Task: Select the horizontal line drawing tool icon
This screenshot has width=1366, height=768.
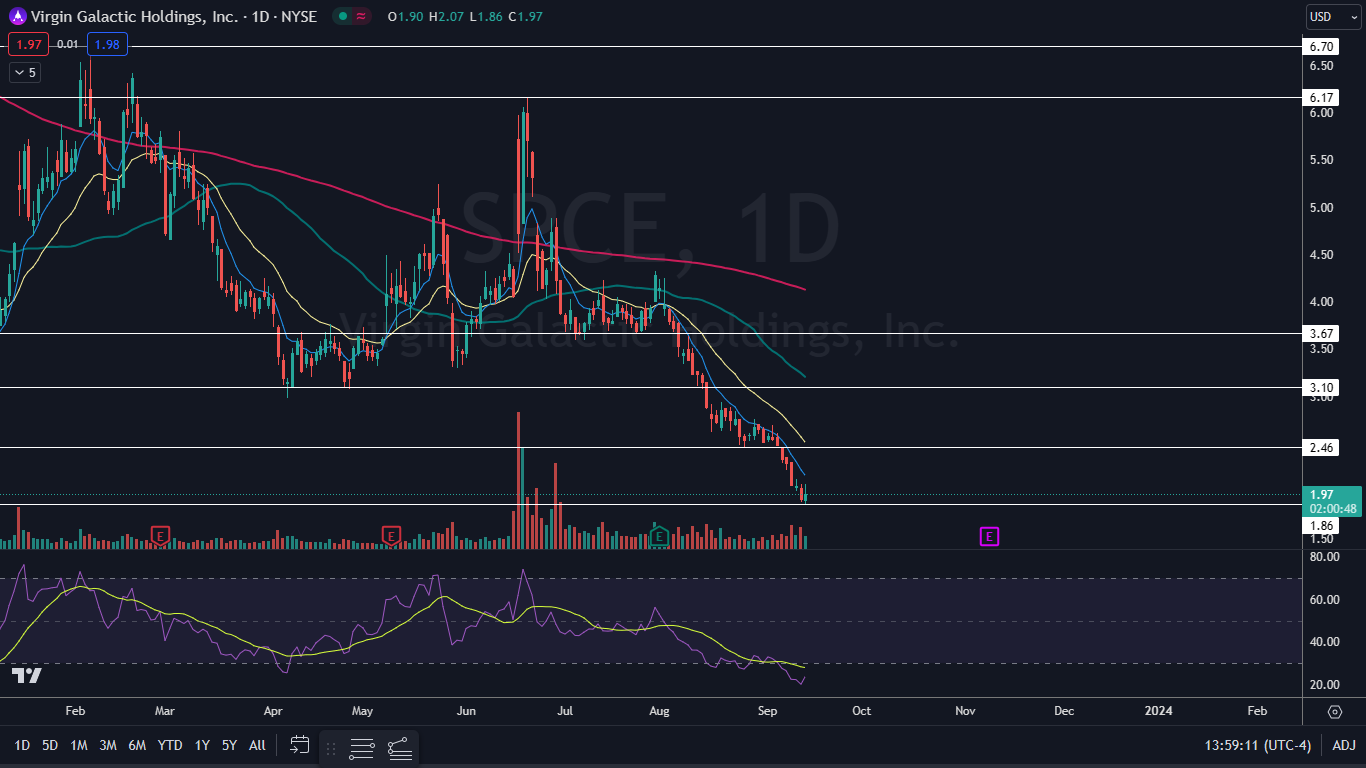Action: pos(362,748)
